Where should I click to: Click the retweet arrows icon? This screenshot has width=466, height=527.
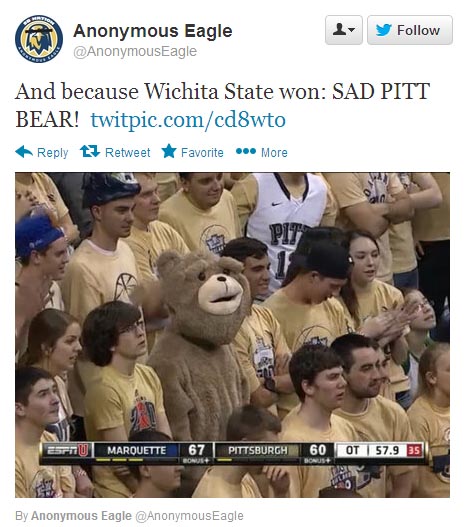pyautogui.click(x=90, y=151)
